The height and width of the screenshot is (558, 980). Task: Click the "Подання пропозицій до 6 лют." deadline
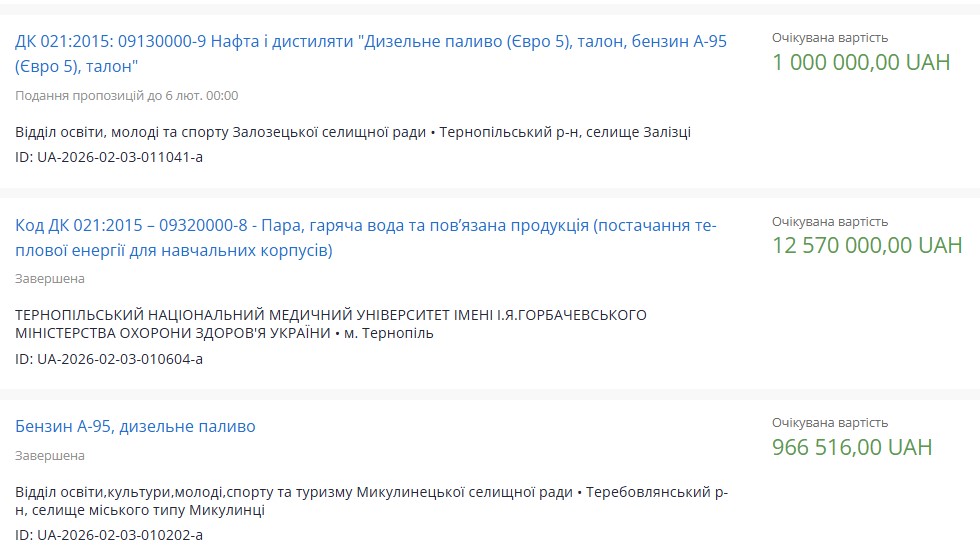tap(126, 96)
